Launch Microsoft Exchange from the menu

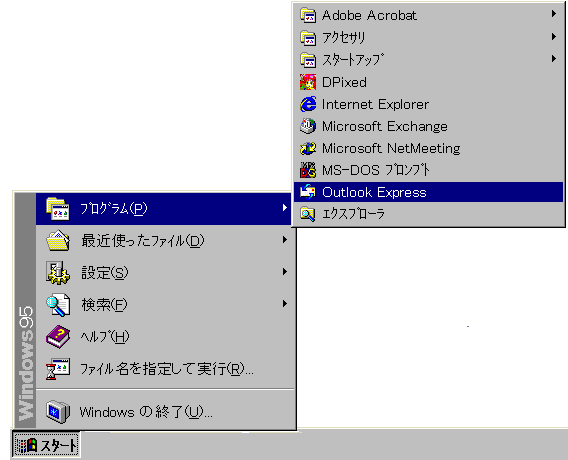point(428,126)
